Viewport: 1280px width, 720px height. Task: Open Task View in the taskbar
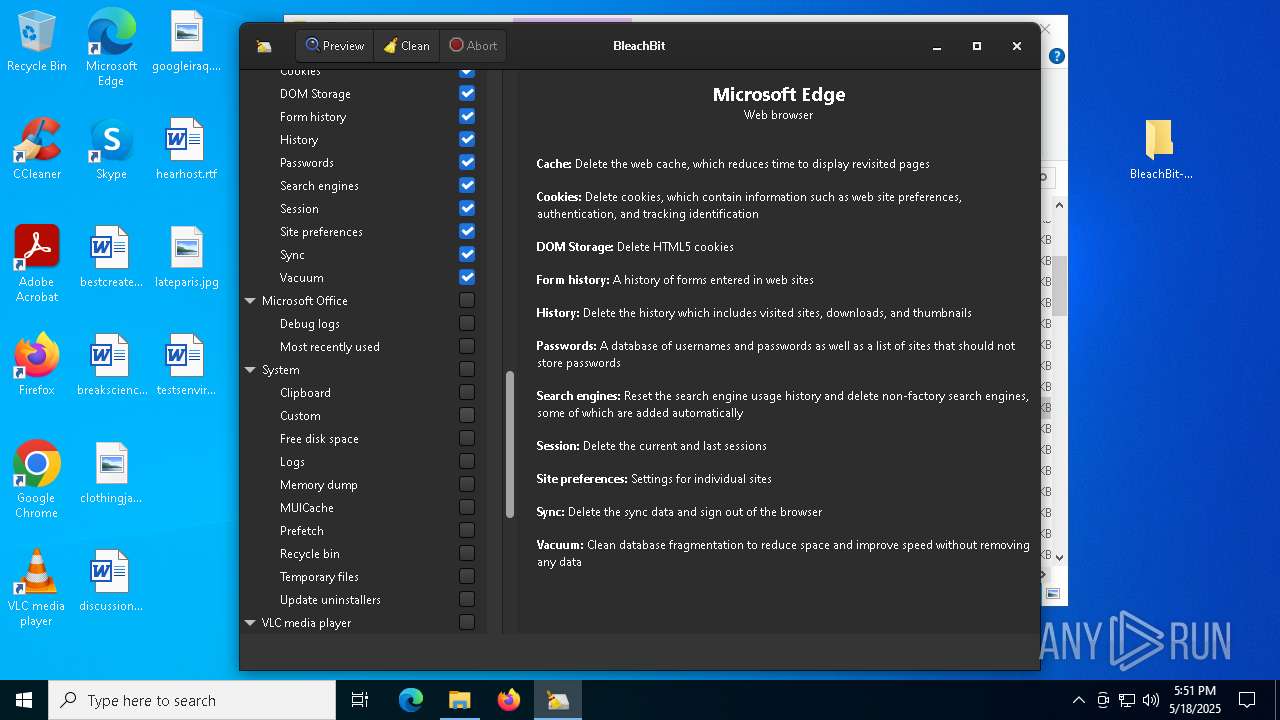pyautogui.click(x=360, y=700)
